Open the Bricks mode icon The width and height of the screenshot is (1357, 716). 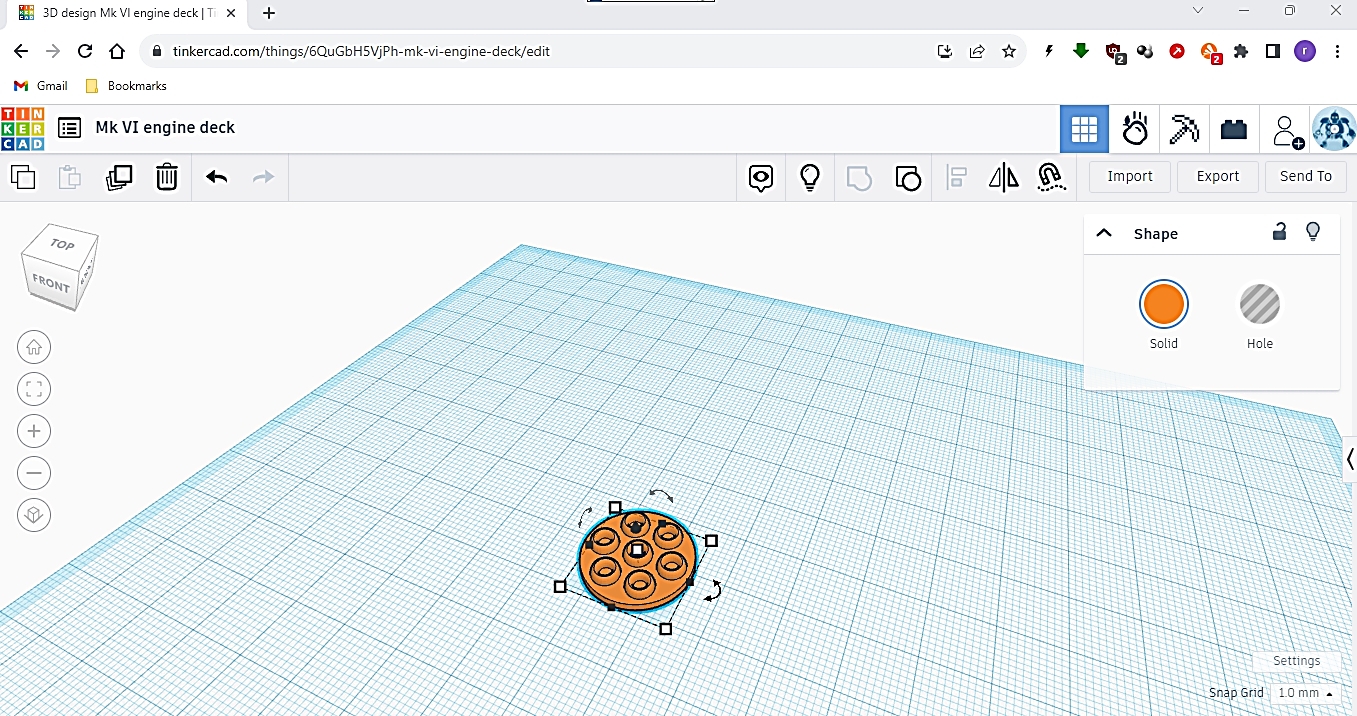point(1234,129)
